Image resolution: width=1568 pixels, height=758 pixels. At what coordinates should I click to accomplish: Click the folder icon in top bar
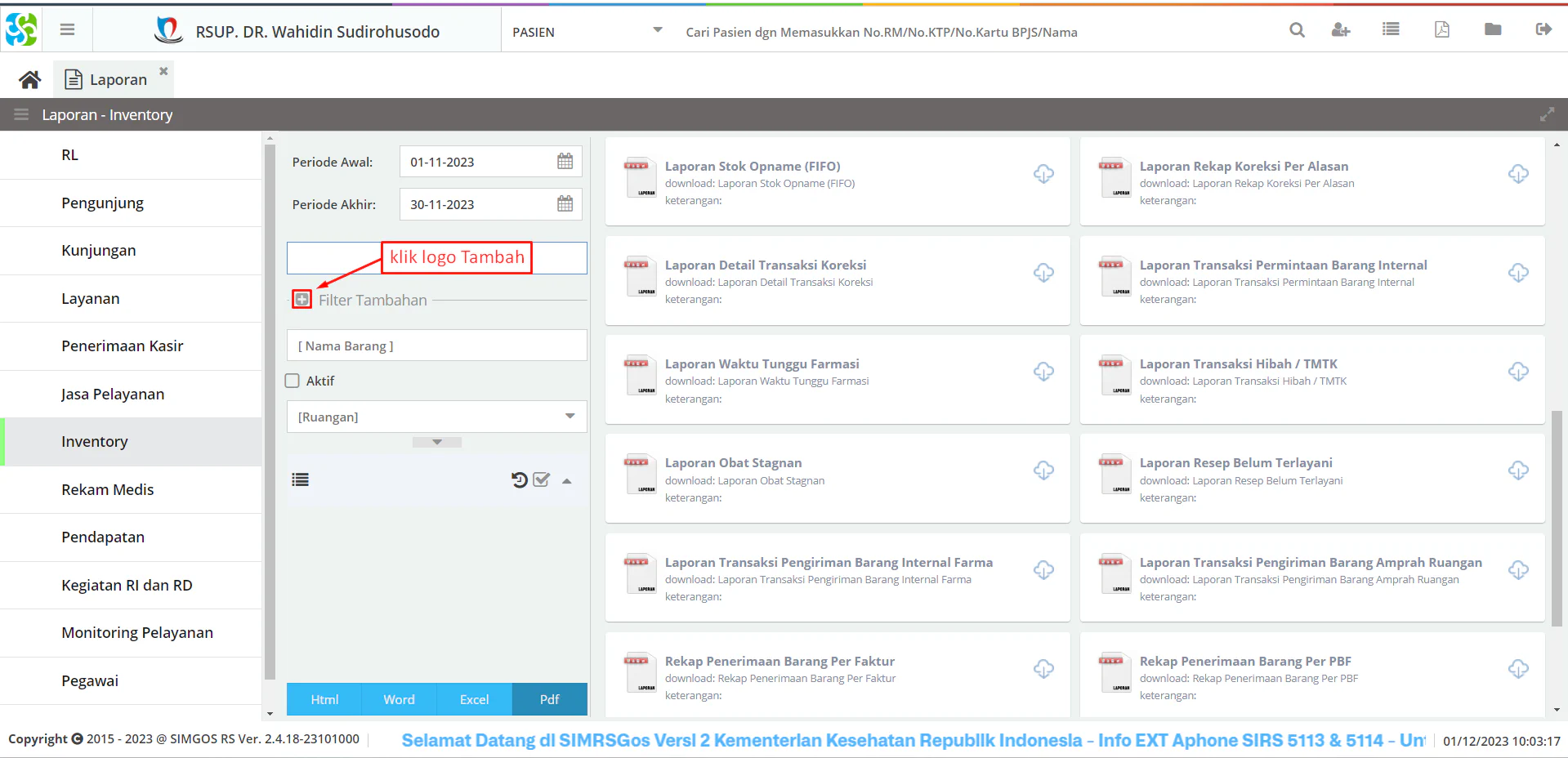point(1493,29)
